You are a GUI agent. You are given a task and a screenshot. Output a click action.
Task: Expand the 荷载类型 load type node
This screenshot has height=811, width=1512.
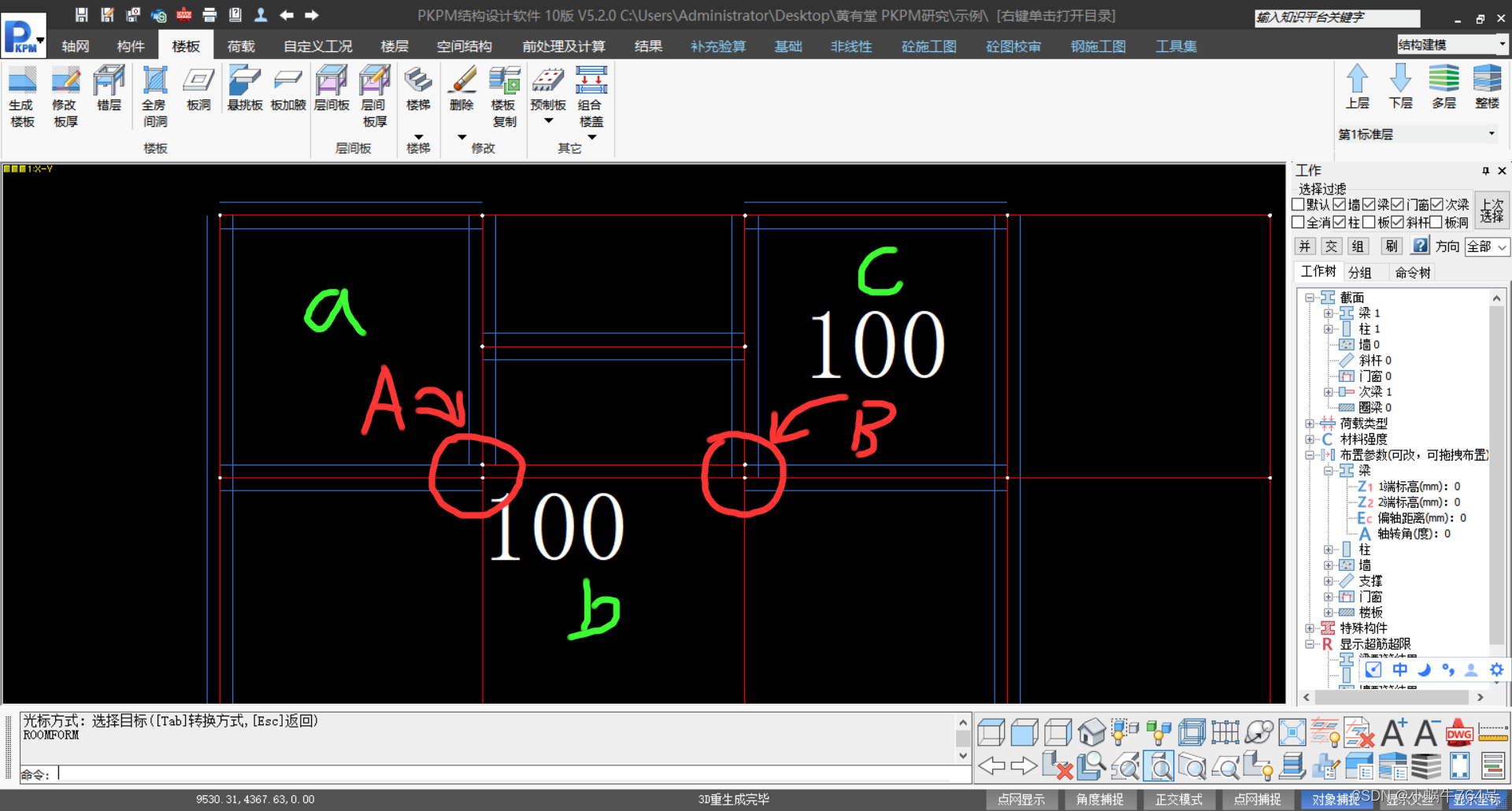(1309, 424)
